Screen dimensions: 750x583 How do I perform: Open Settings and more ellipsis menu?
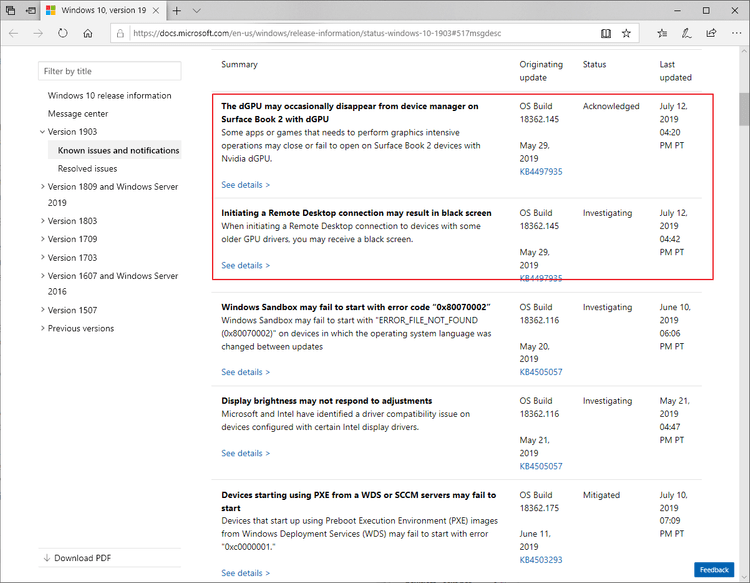[x=737, y=33]
